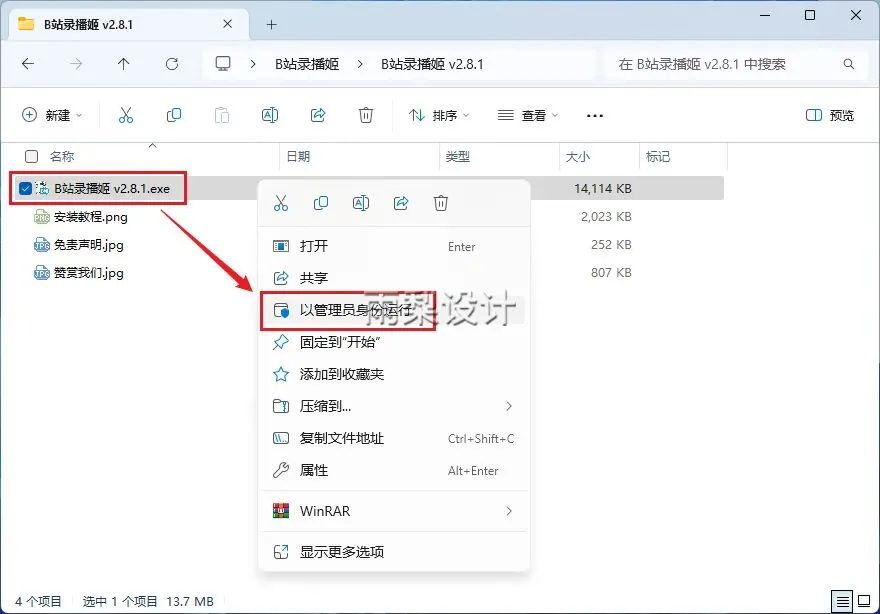Click the B站录播姬 breadcrumb folder
The width and height of the screenshot is (880, 614).
pos(307,64)
